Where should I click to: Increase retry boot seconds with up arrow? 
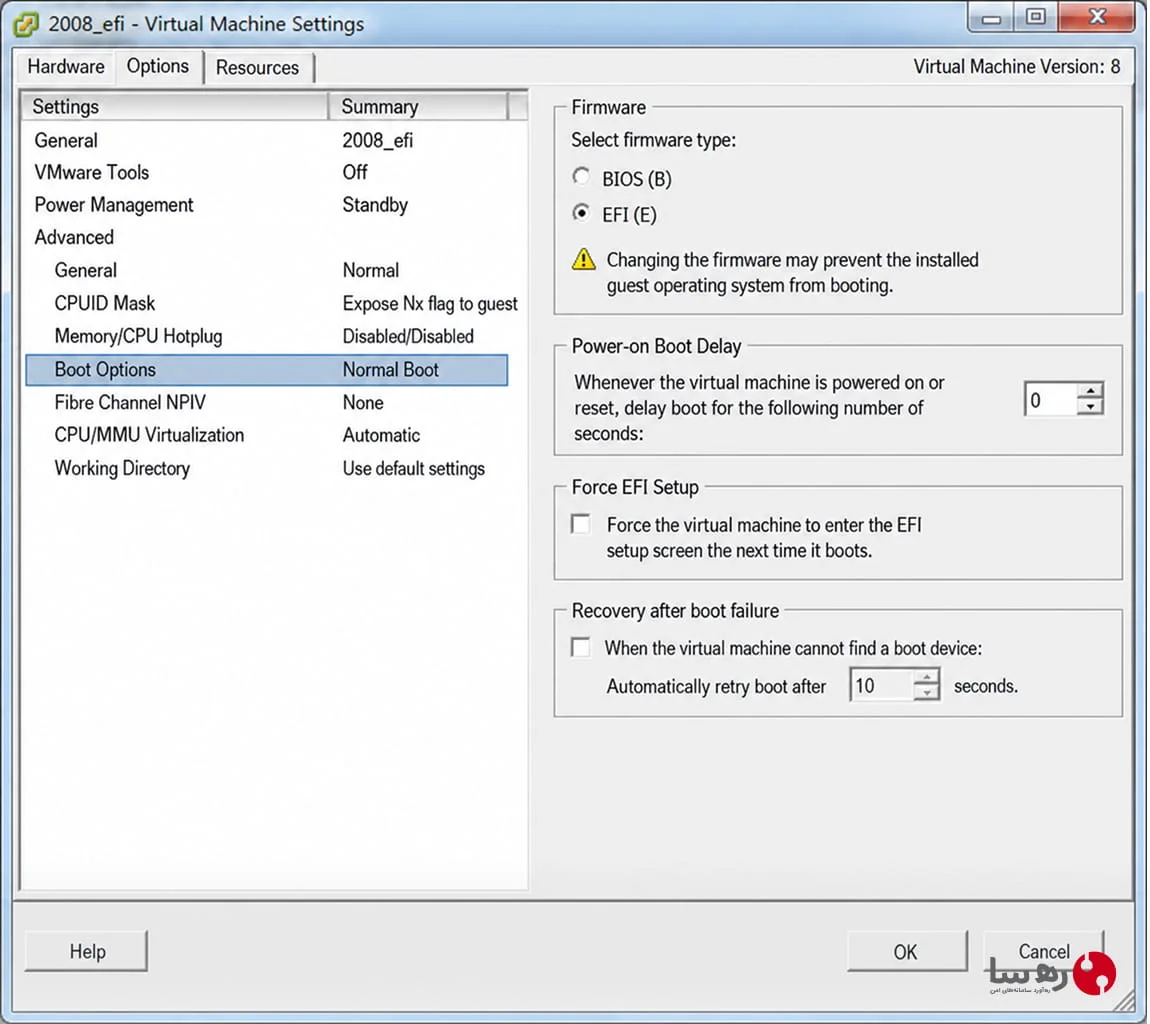pos(927,677)
